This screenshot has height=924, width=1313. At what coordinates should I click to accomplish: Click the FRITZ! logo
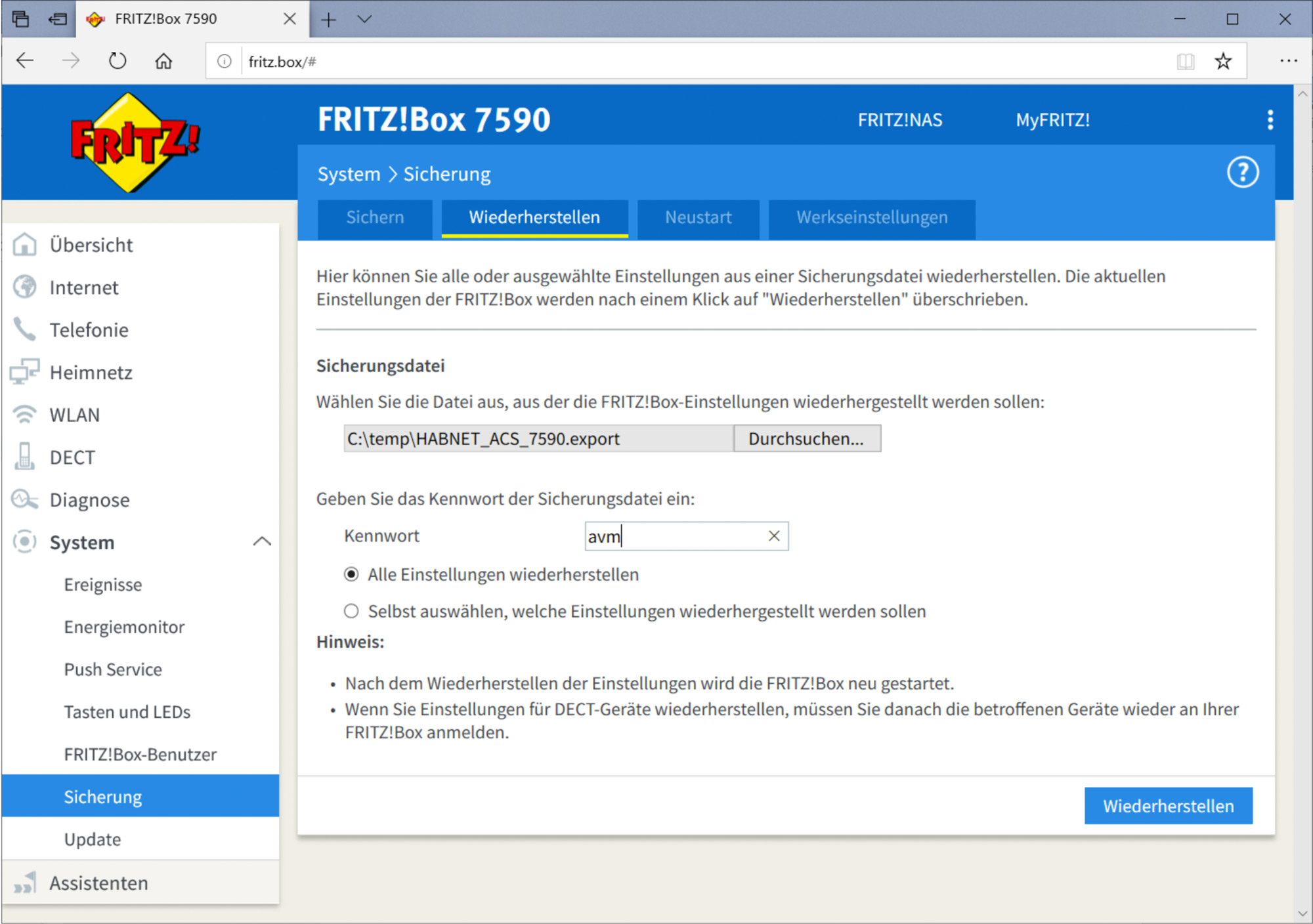click(x=135, y=142)
